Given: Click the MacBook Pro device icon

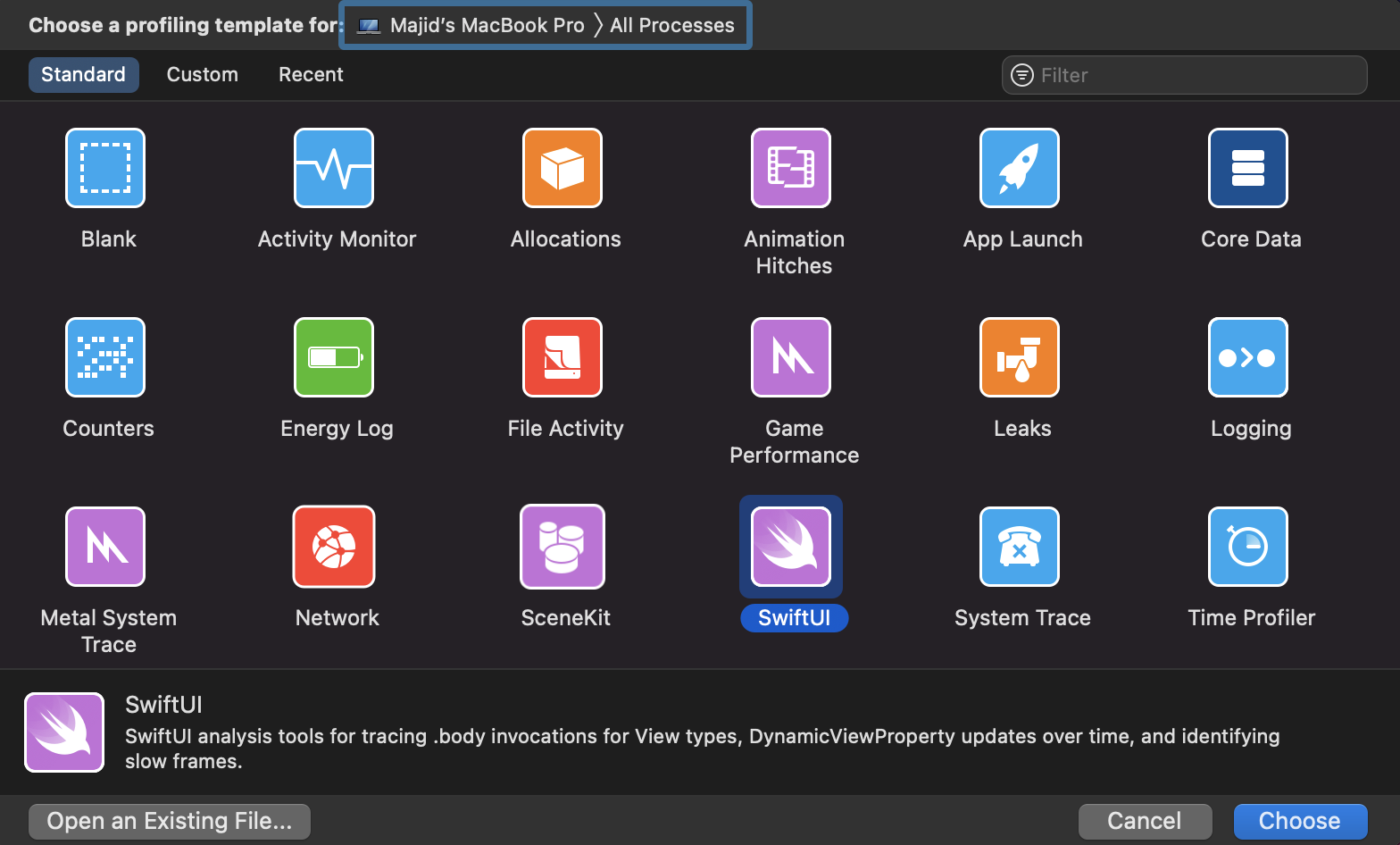Looking at the screenshot, I should (369, 26).
